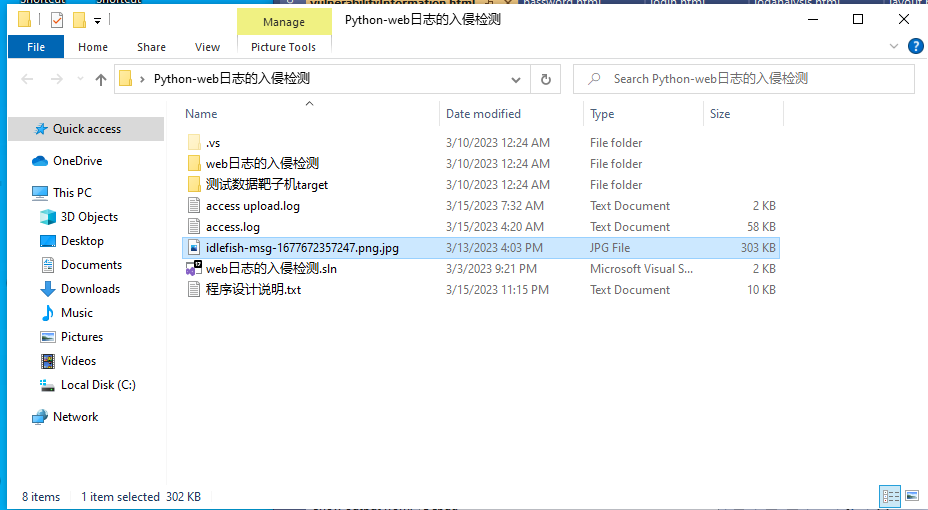
Task: Select the 测试数据靶子机target folder
Action: pos(266,185)
